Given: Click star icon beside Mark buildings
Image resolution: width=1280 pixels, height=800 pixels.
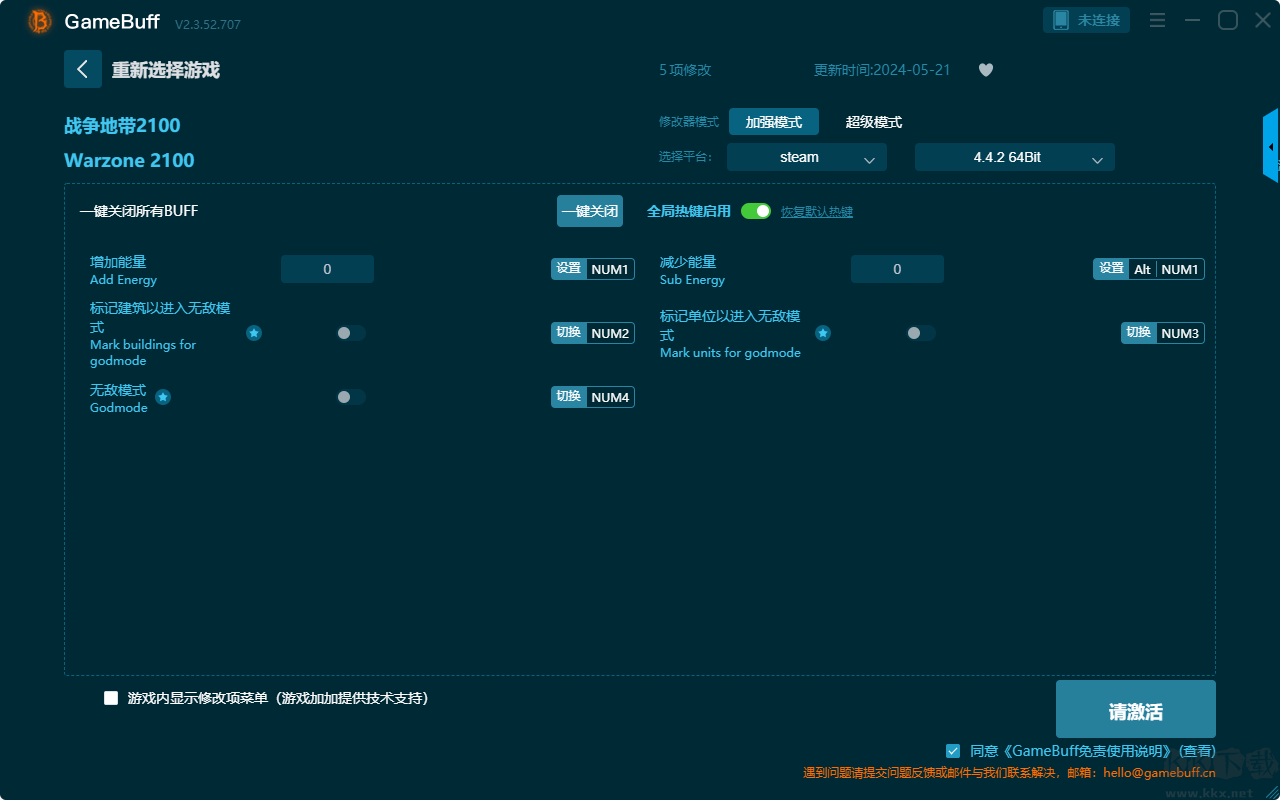Looking at the screenshot, I should 254,333.
